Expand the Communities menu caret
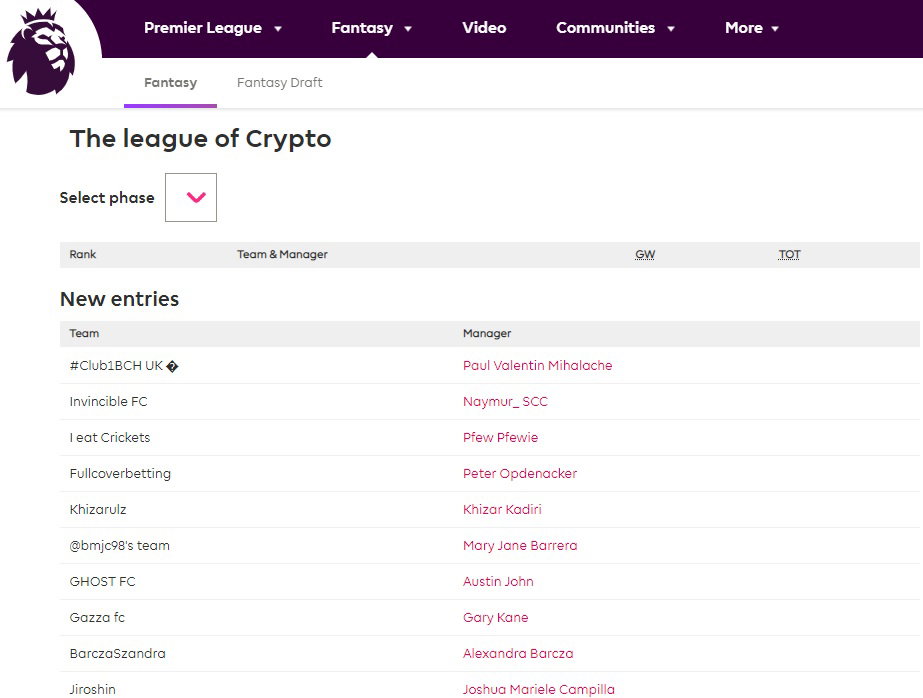Image resolution: width=923 pixels, height=698 pixels. click(x=670, y=28)
